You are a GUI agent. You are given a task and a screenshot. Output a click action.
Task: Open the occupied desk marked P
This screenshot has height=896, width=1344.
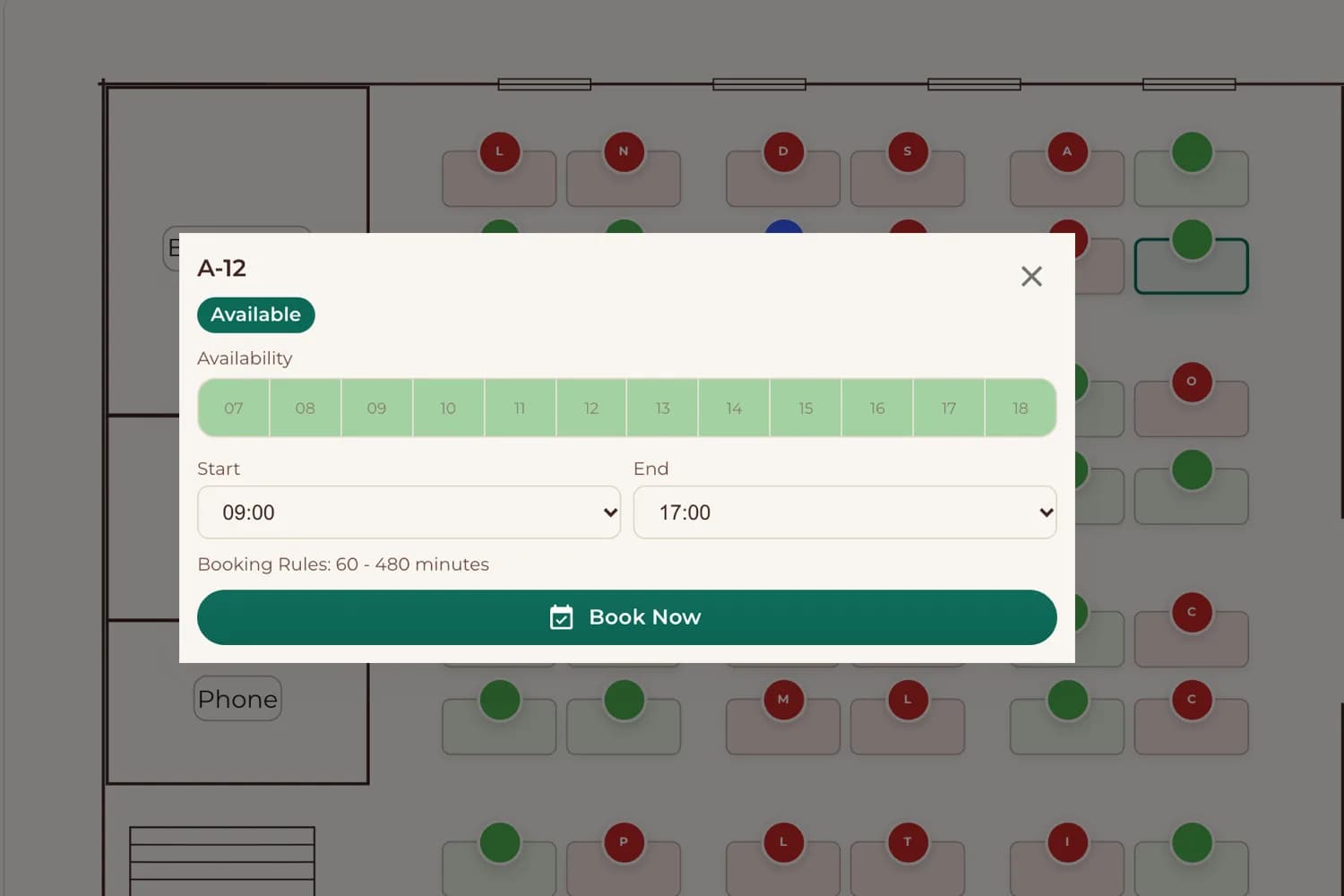(x=624, y=842)
